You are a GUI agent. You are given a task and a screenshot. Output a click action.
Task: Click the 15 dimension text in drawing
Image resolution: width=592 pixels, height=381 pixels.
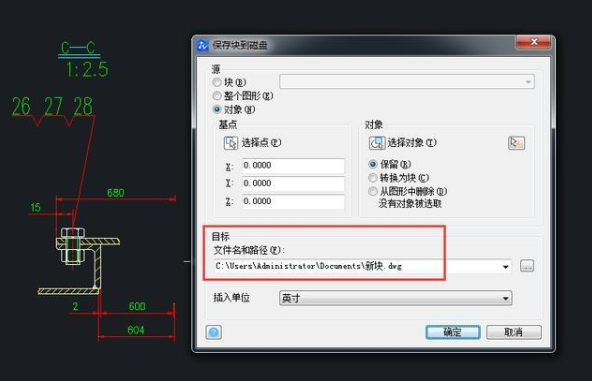[35, 207]
